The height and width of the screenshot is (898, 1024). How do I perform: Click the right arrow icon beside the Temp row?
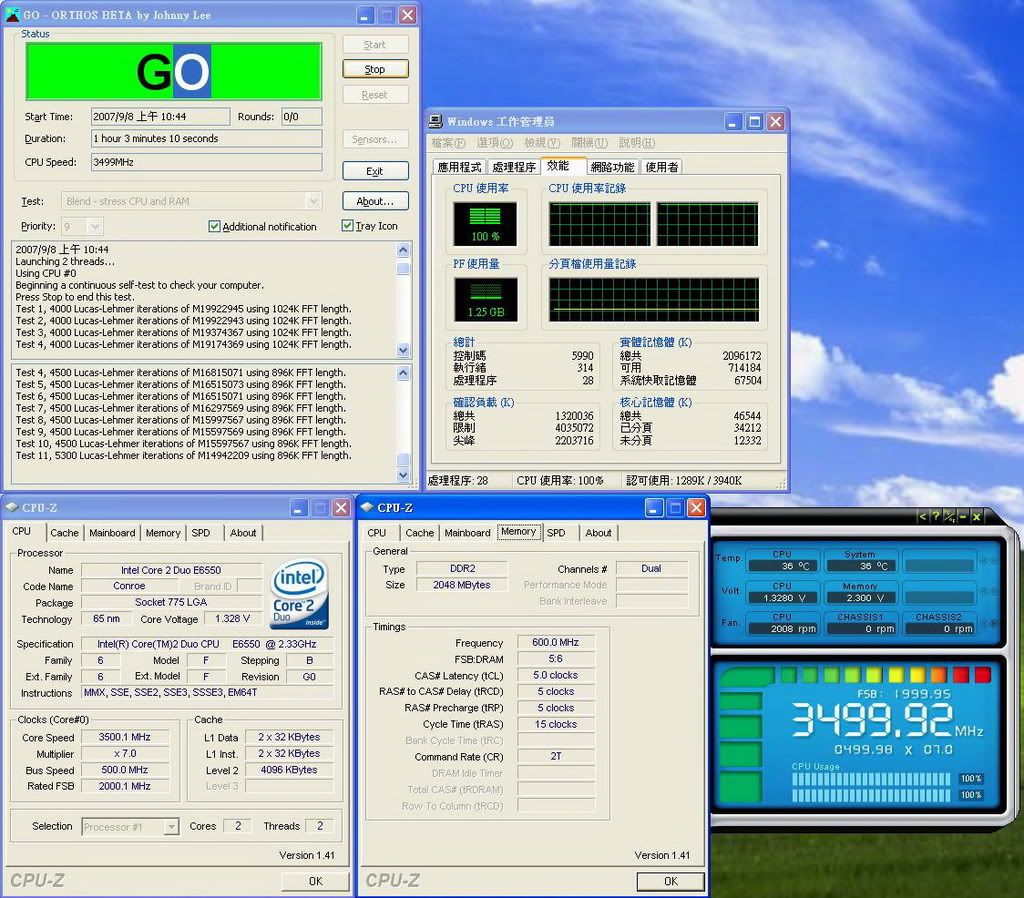pos(993,559)
